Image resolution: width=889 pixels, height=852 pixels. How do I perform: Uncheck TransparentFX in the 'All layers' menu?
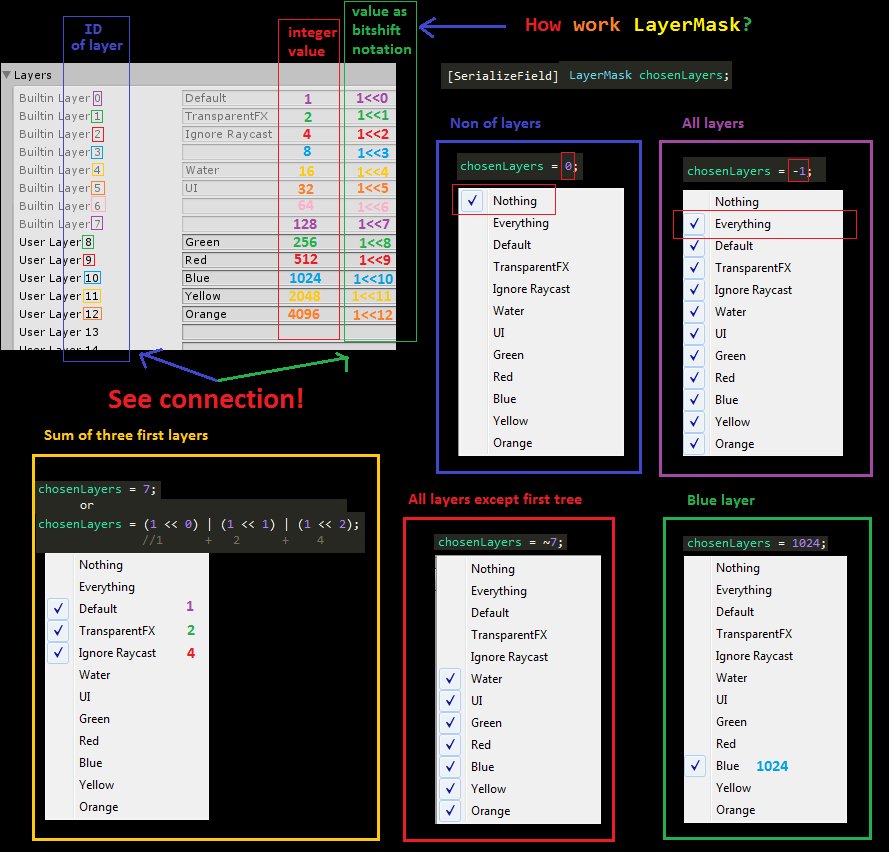[763, 268]
